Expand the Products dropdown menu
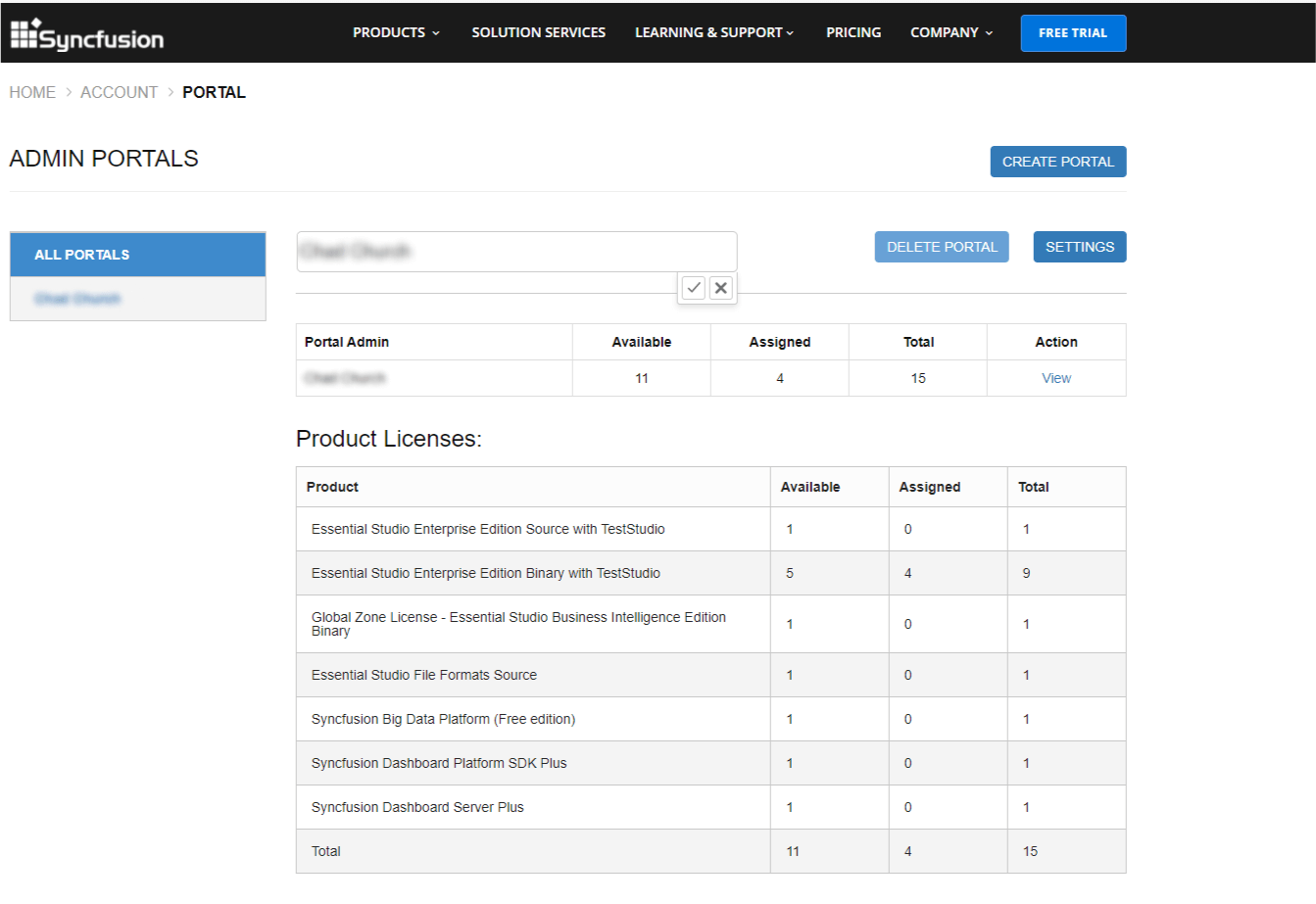 click(x=396, y=32)
